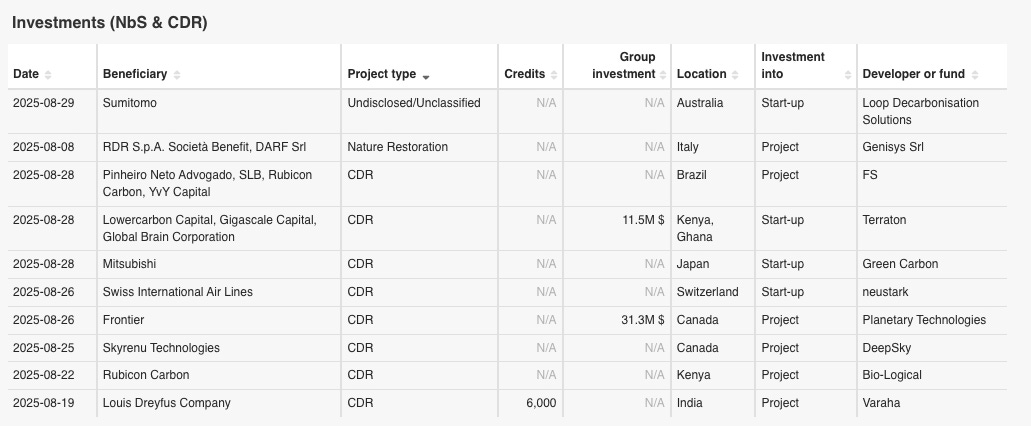Click the sort icon beside Beneficiary header
Image resolution: width=1031 pixels, height=426 pixels.
point(177,75)
